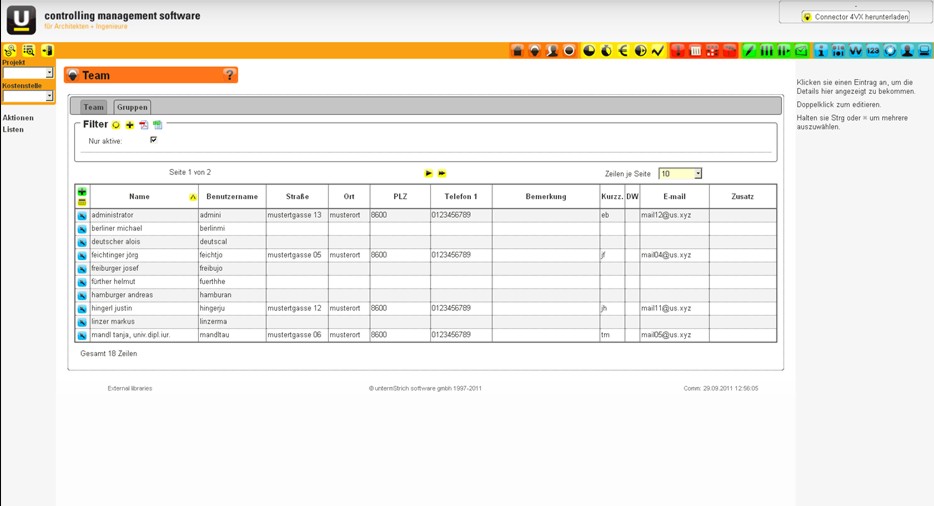Screen dimensions: 934x506
Task: Click edit icon for hingerl justin row
Action: coord(82,309)
